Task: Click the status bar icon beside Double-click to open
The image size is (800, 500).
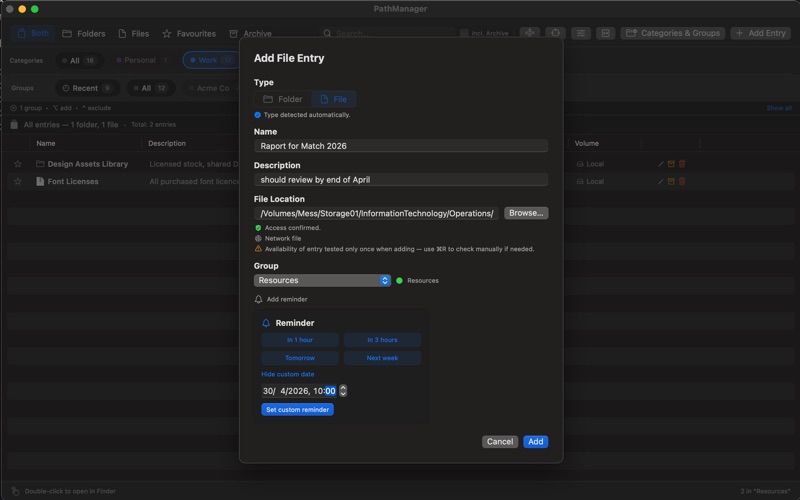Action: (15, 491)
